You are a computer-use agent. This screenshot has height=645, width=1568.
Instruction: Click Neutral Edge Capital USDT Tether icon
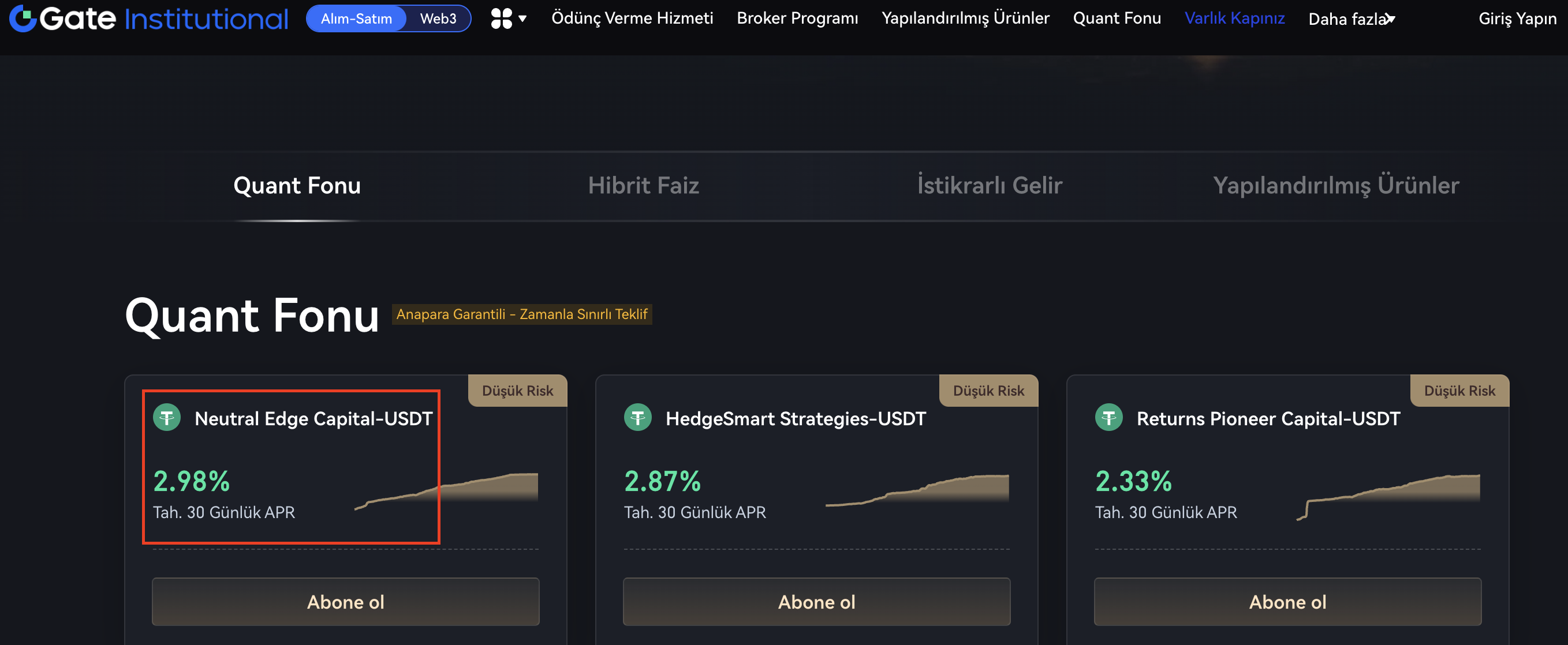coord(166,418)
